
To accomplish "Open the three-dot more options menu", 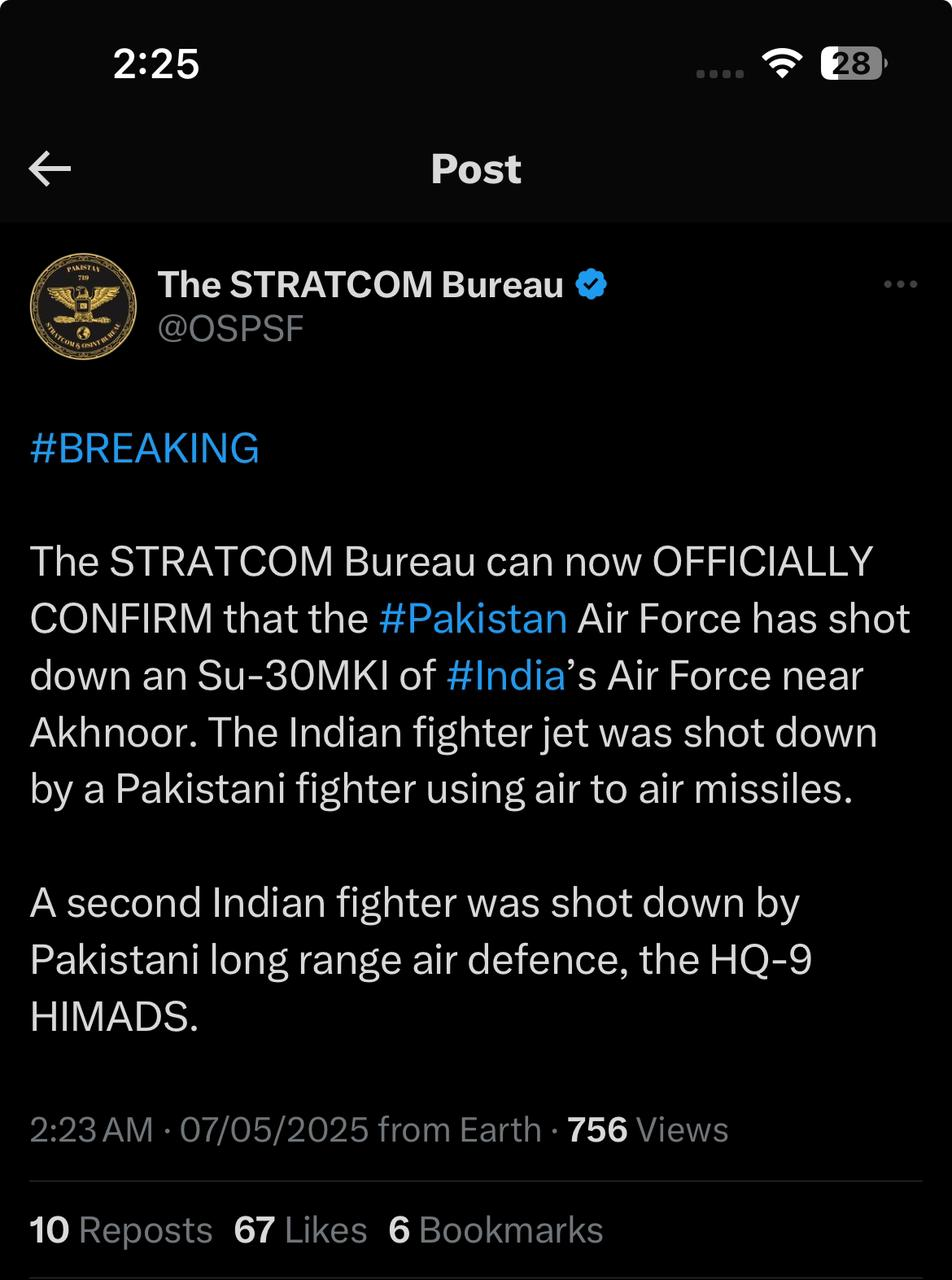I will pyautogui.click(x=900, y=285).
